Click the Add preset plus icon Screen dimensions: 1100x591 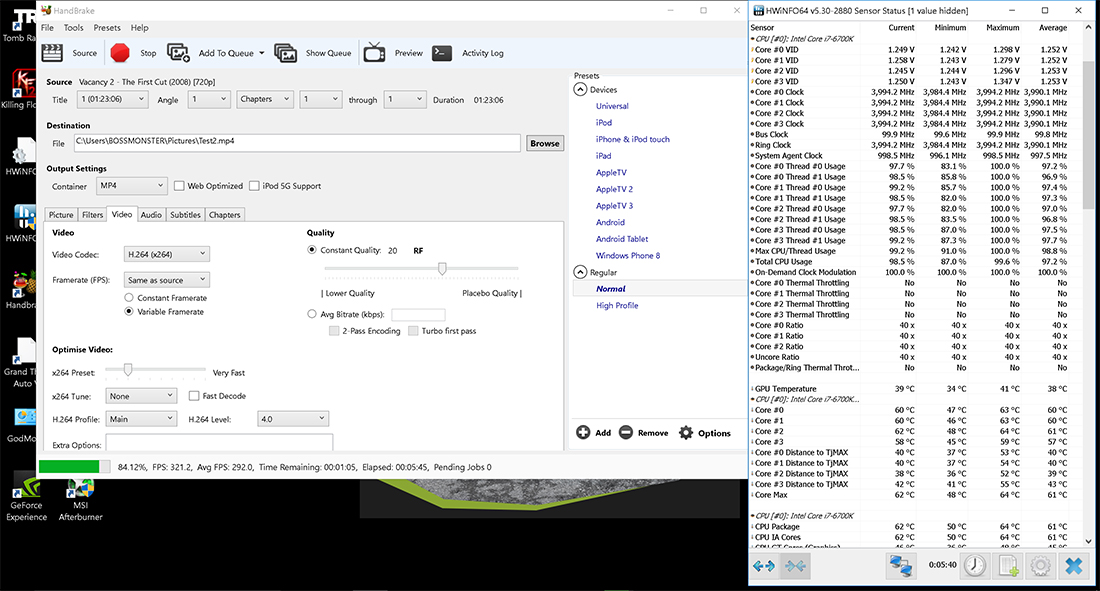pos(583,432)
